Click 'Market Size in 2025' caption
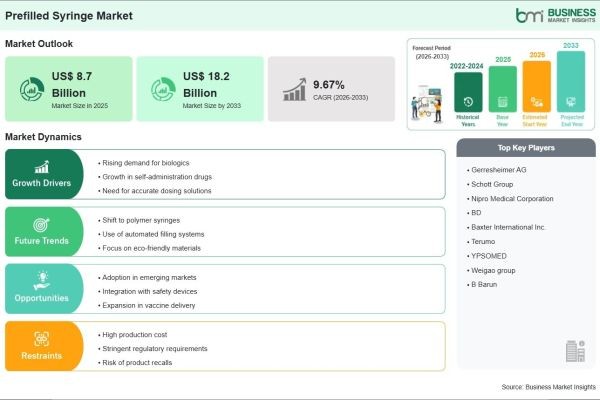The image size is (600, 400). (x=80, y=106)
